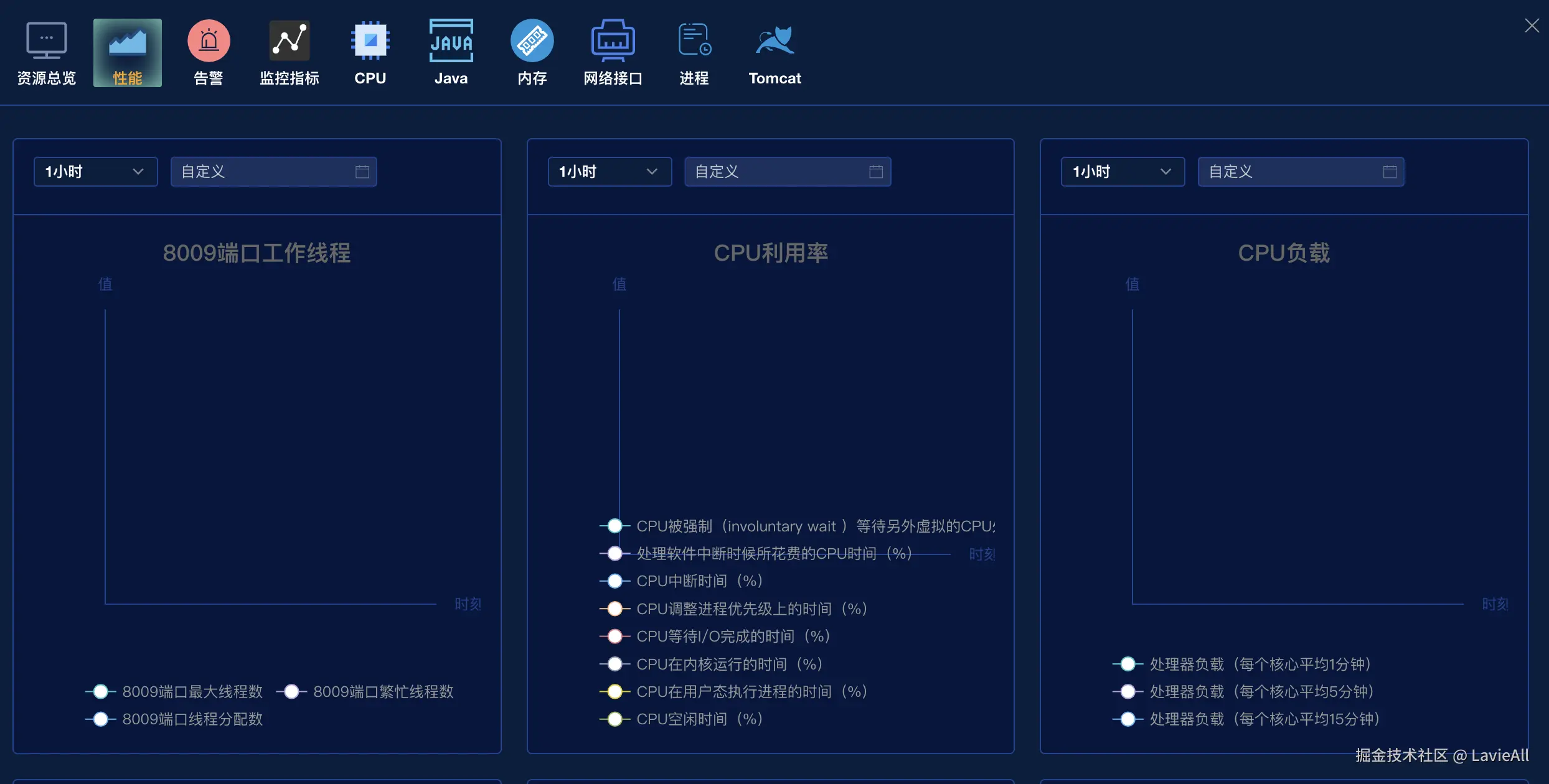The width and height of the screenshot is (1549, 784).
Task: Expand 1小时 dropdown in CPU负载 panel
Action: [x=1123, y=172]
